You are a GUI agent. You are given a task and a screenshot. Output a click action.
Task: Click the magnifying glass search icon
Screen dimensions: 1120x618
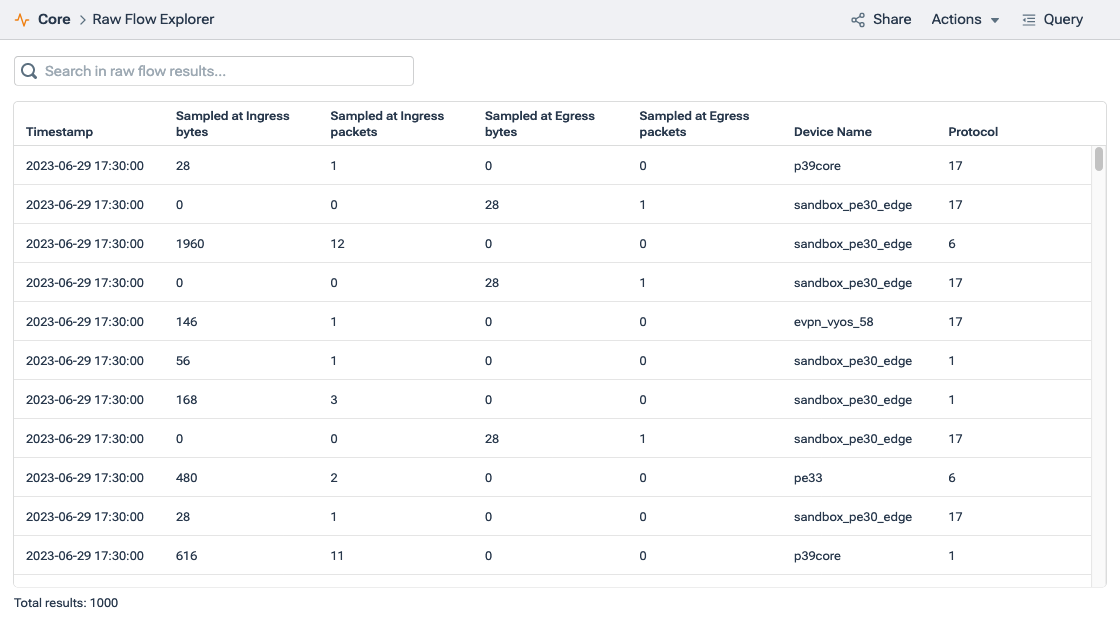pos(31,70)
